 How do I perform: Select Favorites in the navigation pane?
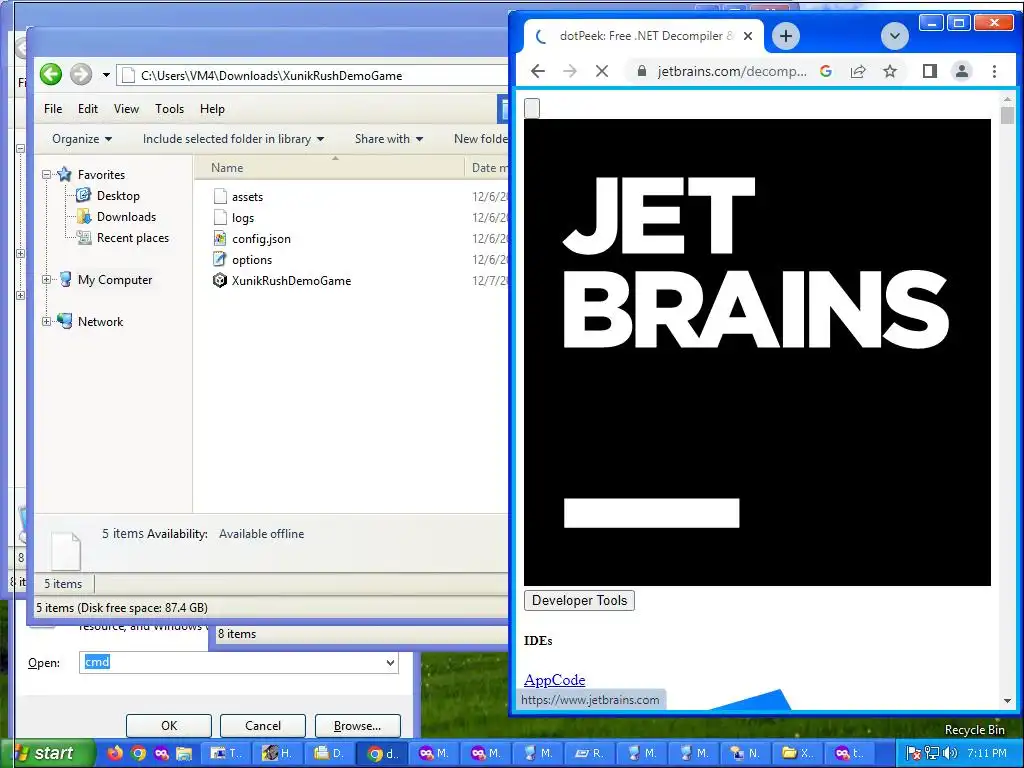pyautogui.click(x=101, y=175)
